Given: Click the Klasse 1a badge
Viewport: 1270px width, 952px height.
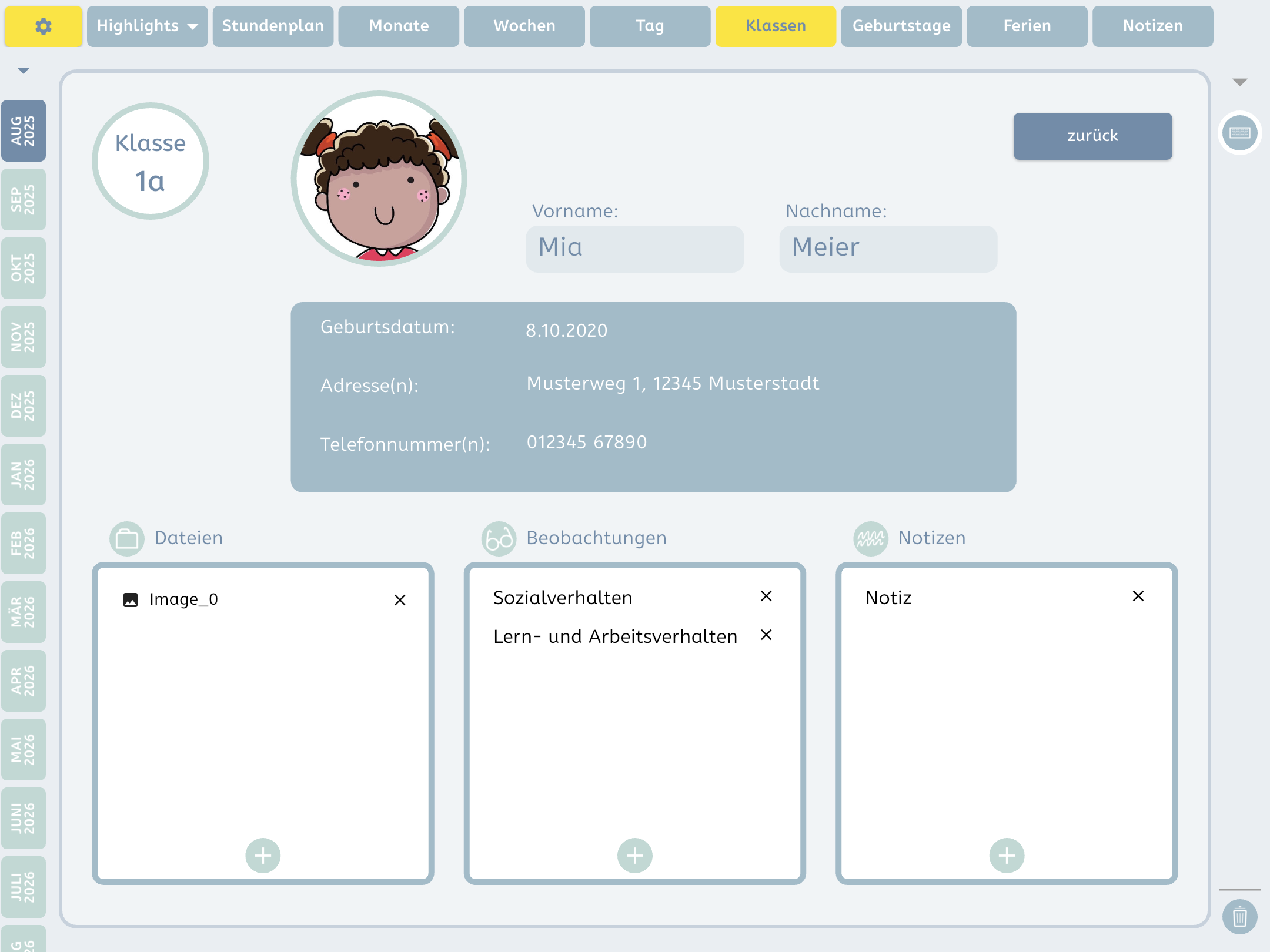Looking at the screenshot, I should pos(151,161).
